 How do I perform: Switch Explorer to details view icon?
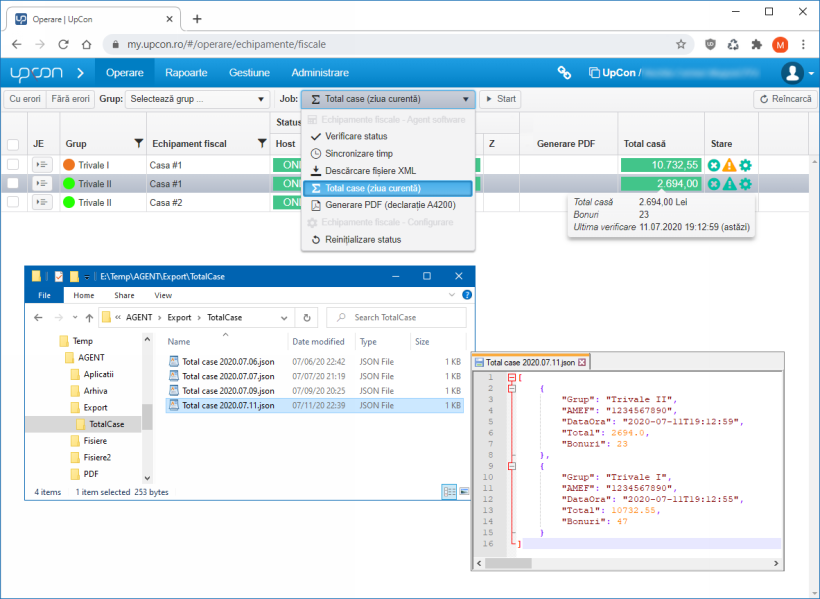449,492
